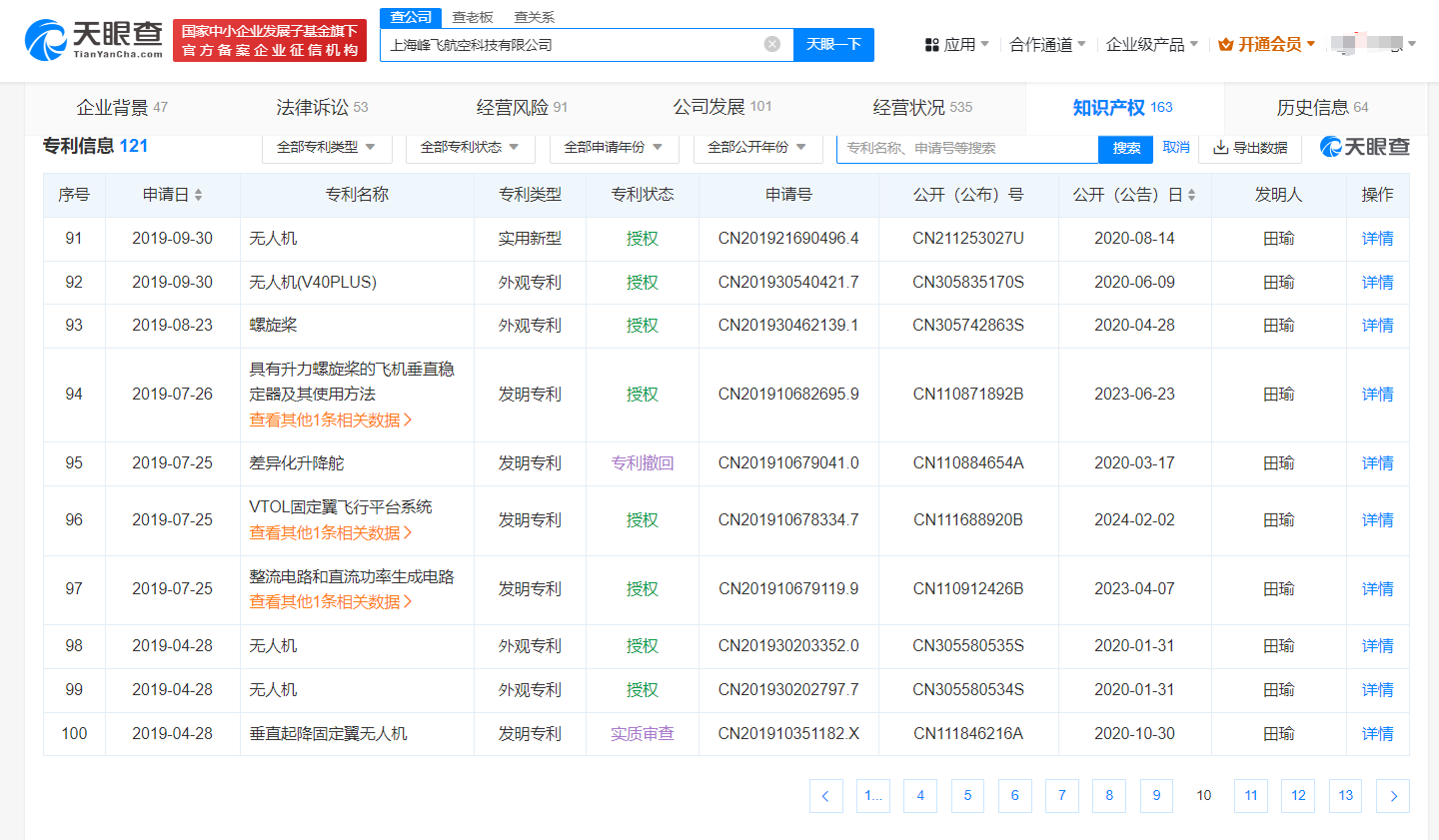Open 详情 for VTOL固定翼飞行平台系统 patent

click(1378, 520)
